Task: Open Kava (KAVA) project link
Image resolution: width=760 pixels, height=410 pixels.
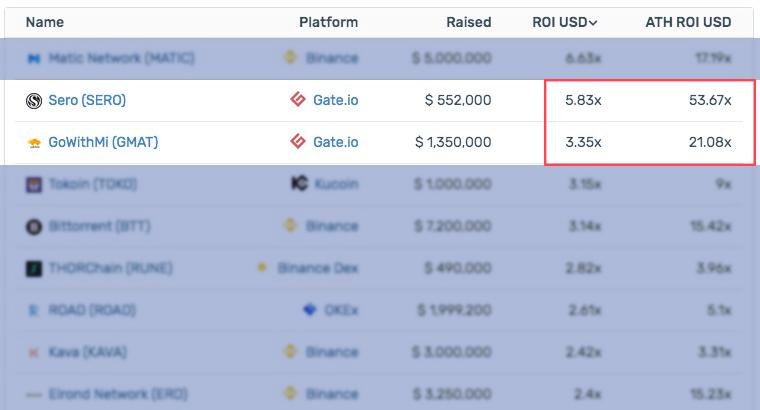Action: click(88, 352)
